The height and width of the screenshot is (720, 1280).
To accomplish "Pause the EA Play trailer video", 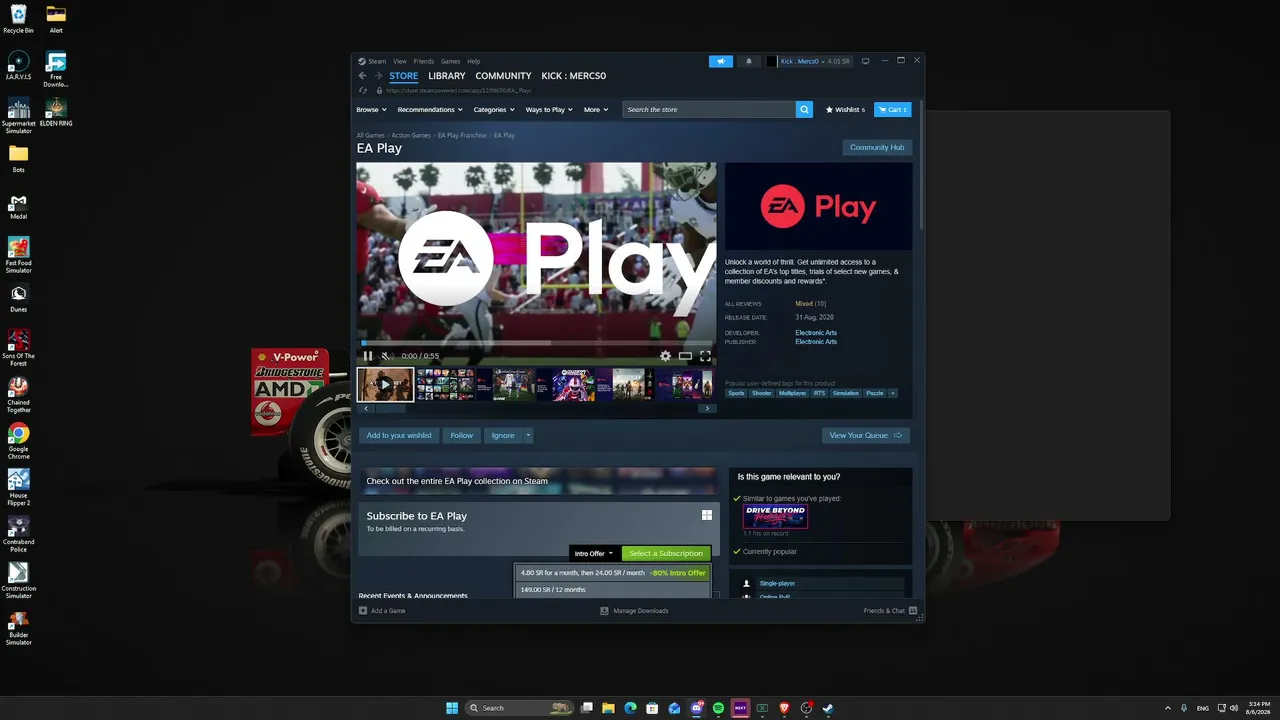I will pyautogui.click(x=368, y=356).
